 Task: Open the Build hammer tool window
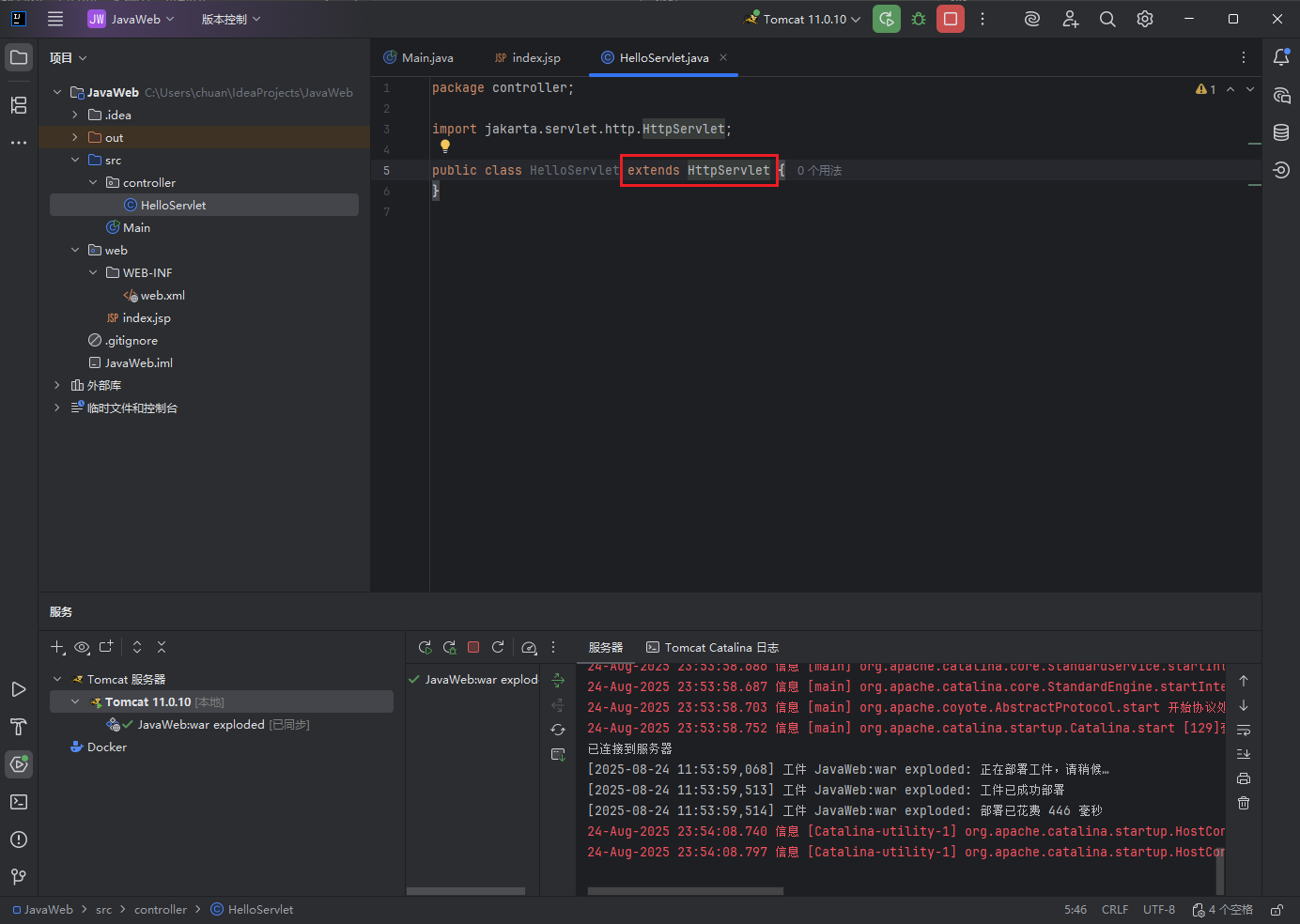pyautogui.click(x=19, y=727)
